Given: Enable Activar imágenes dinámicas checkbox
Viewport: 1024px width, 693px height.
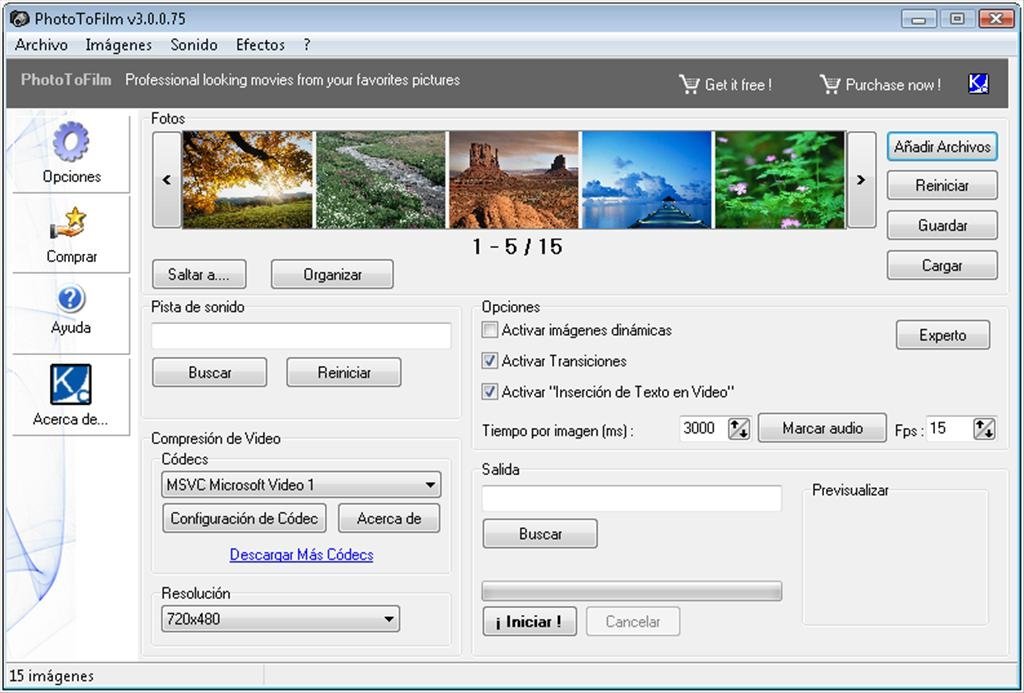Looking at the screenshot, I should click(x=490, y=330).
